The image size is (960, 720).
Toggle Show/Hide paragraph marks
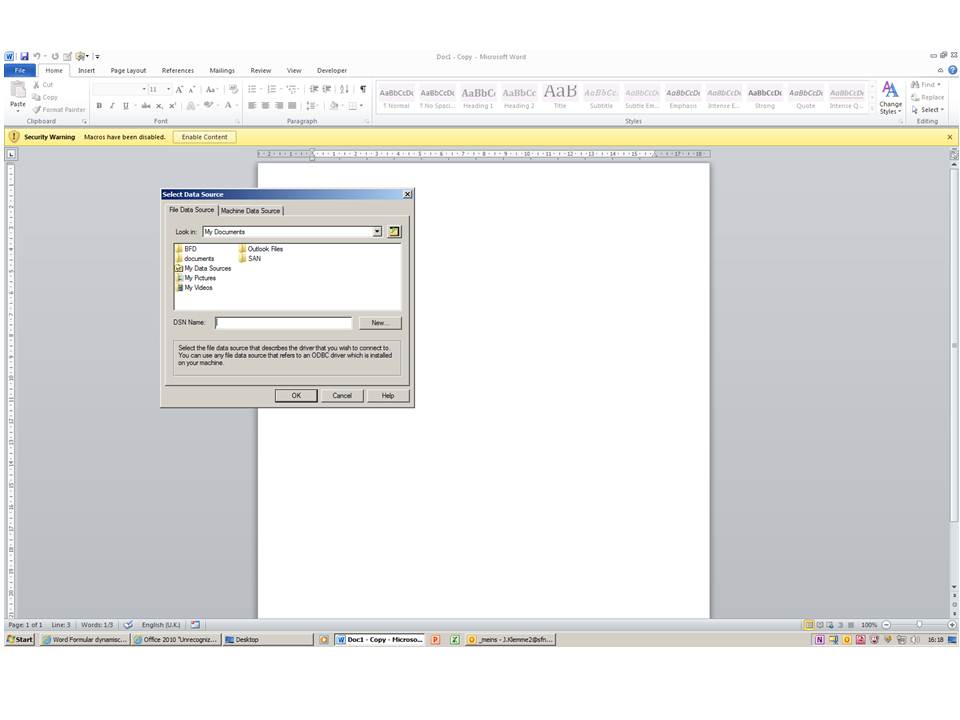[x=363, y=89]
